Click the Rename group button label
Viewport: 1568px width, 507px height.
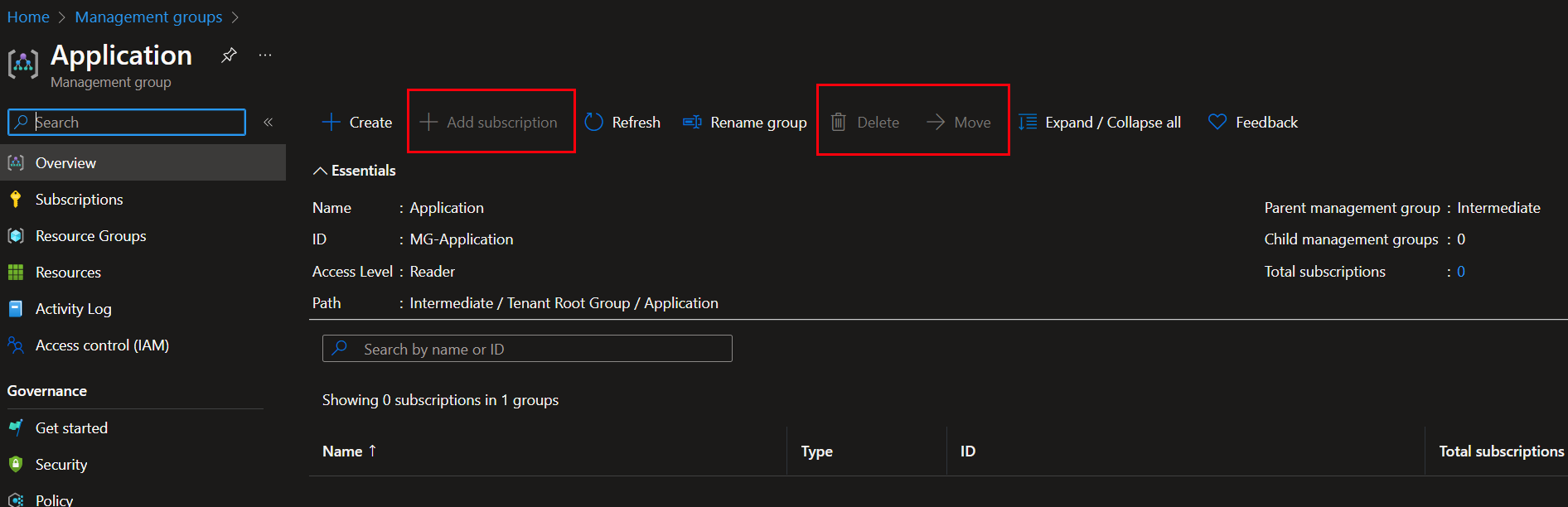coord(758,122)
